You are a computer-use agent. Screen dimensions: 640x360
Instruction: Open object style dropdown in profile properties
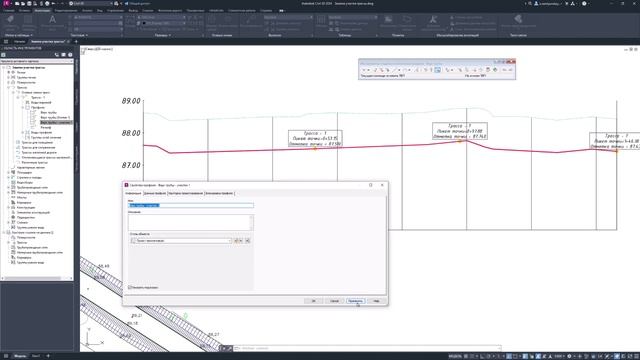pos(181,241)
